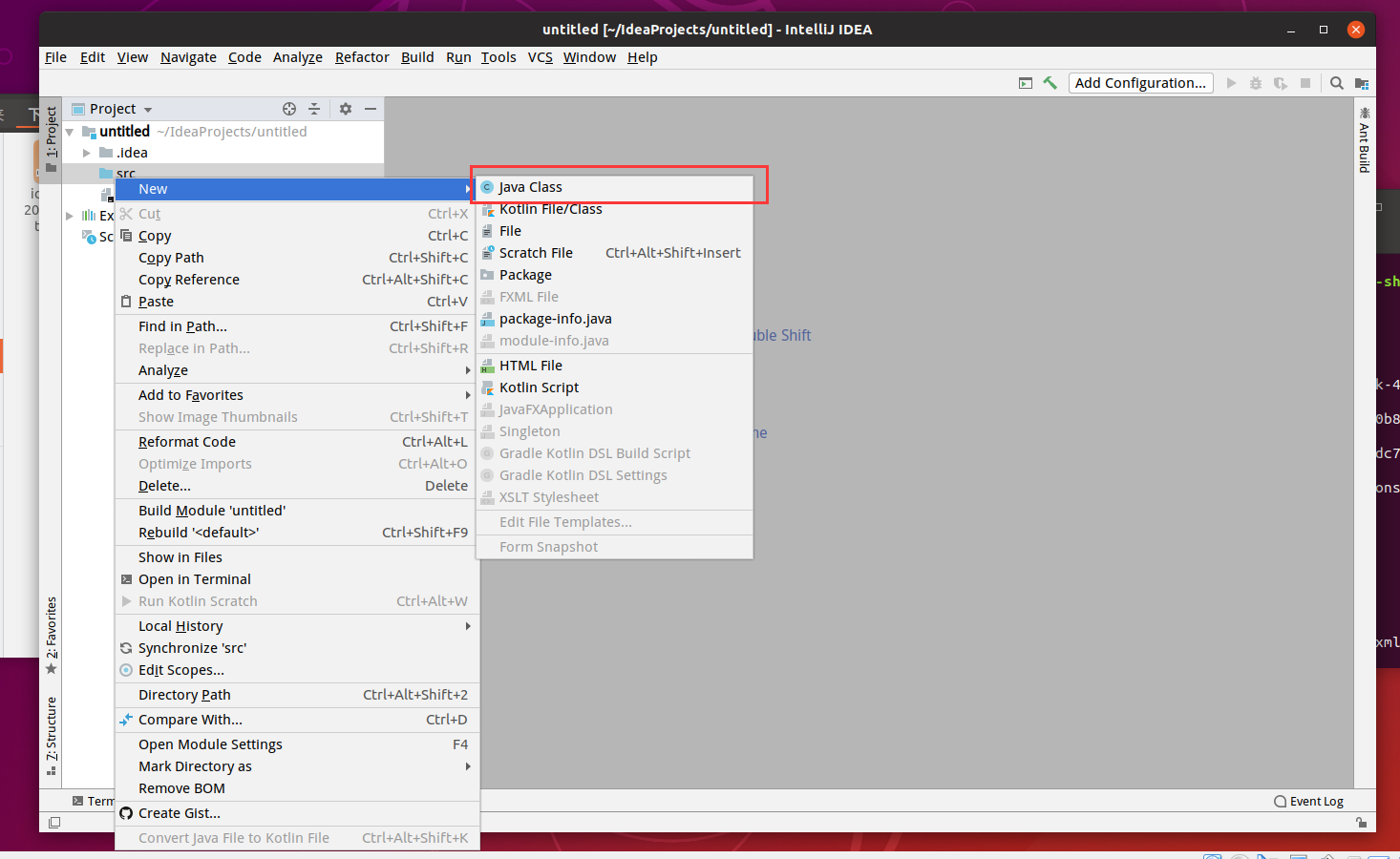Viewport: 1400px width, 859px height.
Task: Open Search Everywhere magnifier icon
Action: point(1337,83)
